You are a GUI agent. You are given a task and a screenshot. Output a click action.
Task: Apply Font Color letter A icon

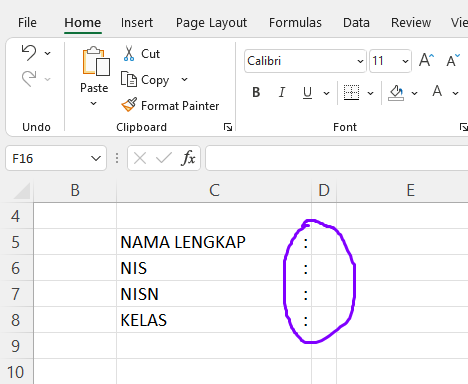[437, 91]
